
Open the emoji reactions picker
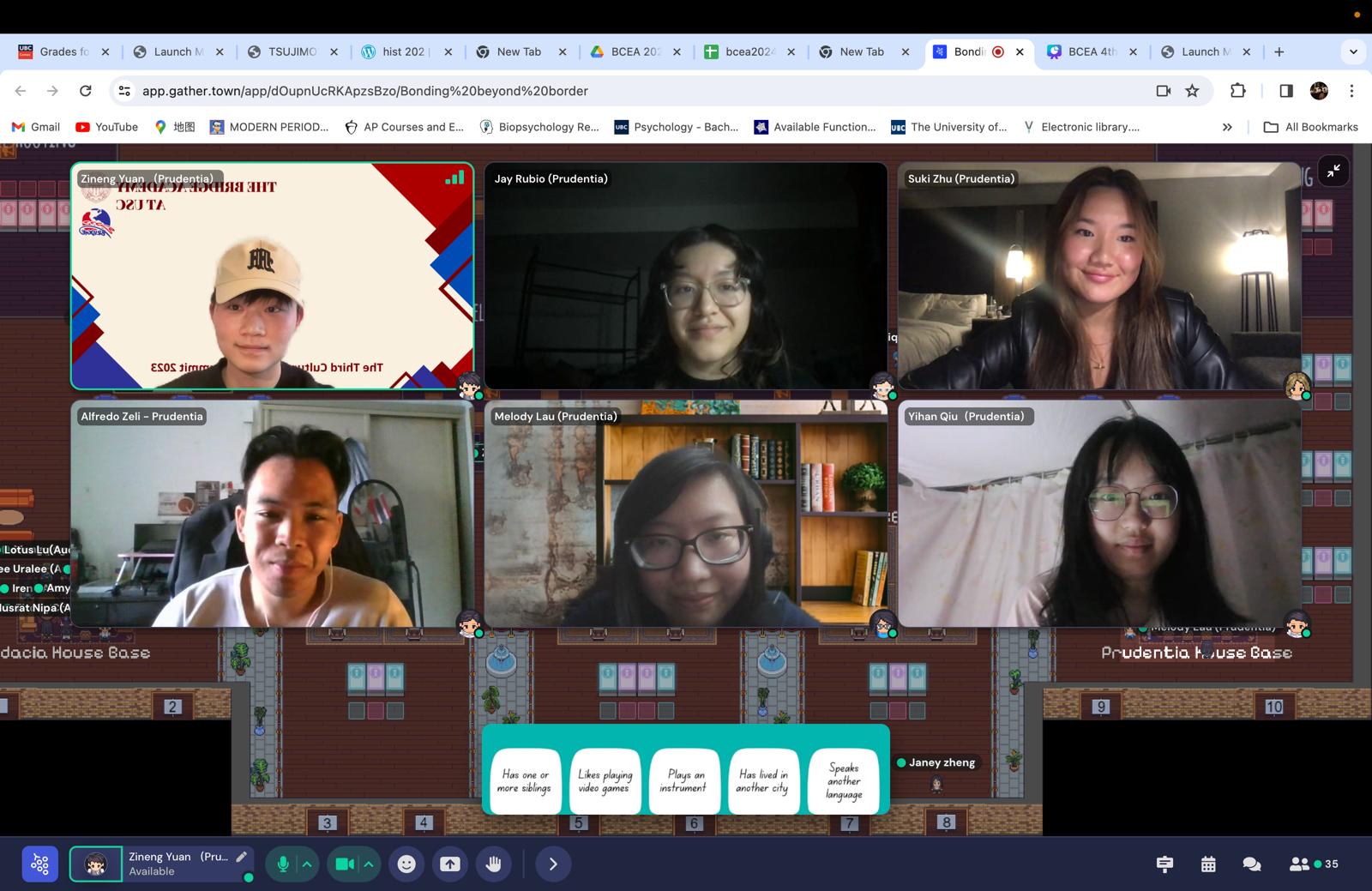click(x=406, y=864)
